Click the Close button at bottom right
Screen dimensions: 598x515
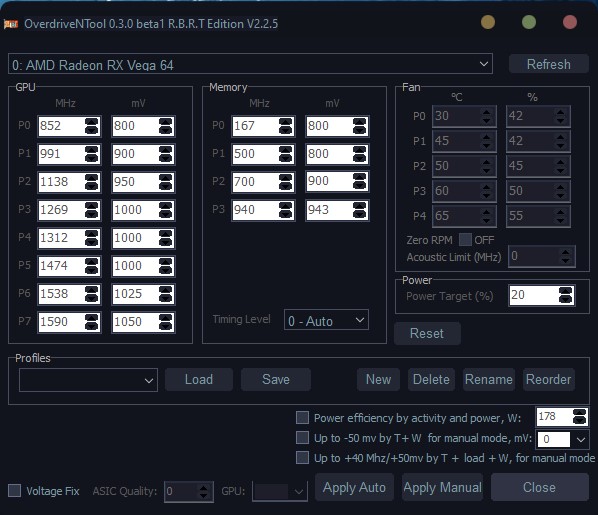pyautogui.click(x=539, y=487)
